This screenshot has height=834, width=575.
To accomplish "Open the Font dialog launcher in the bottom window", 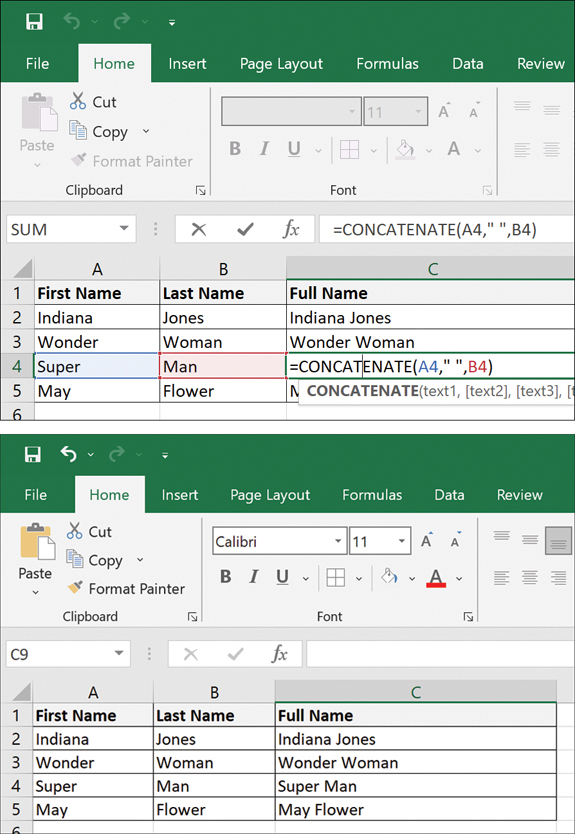I will point(468,617).
